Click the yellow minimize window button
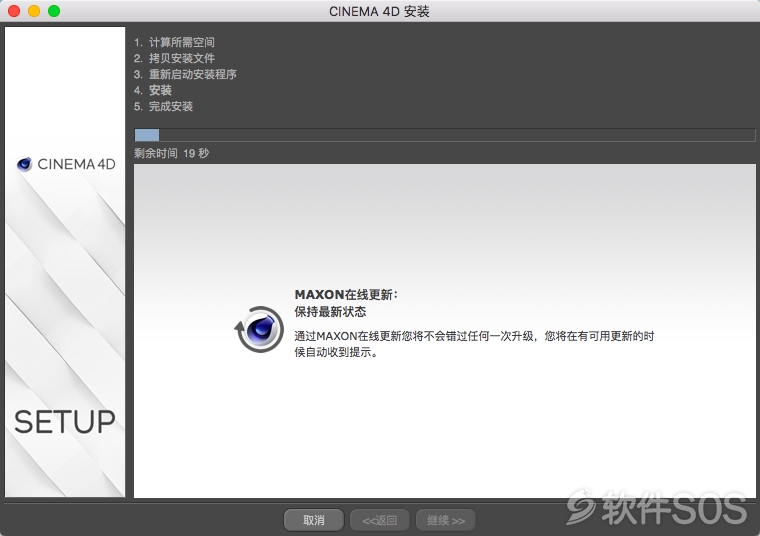Viewport: 760px width, 536px height. pyautogui.click(x=34, y=11)
